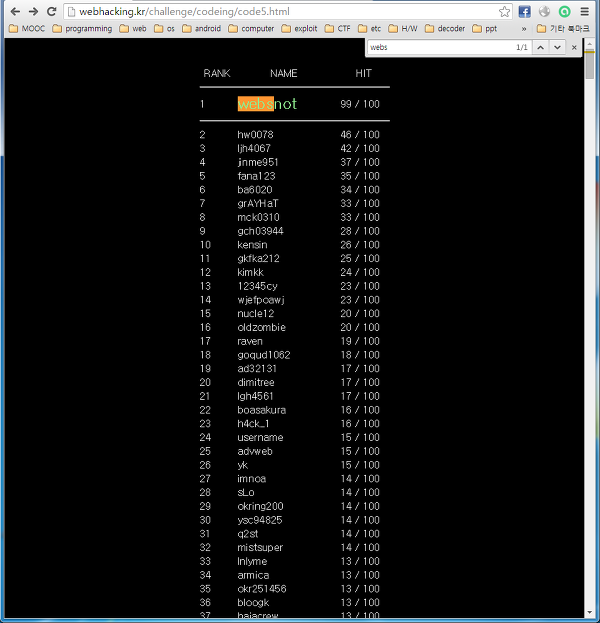
Task: Click the name oldzombie
Action: pos(261,327)
